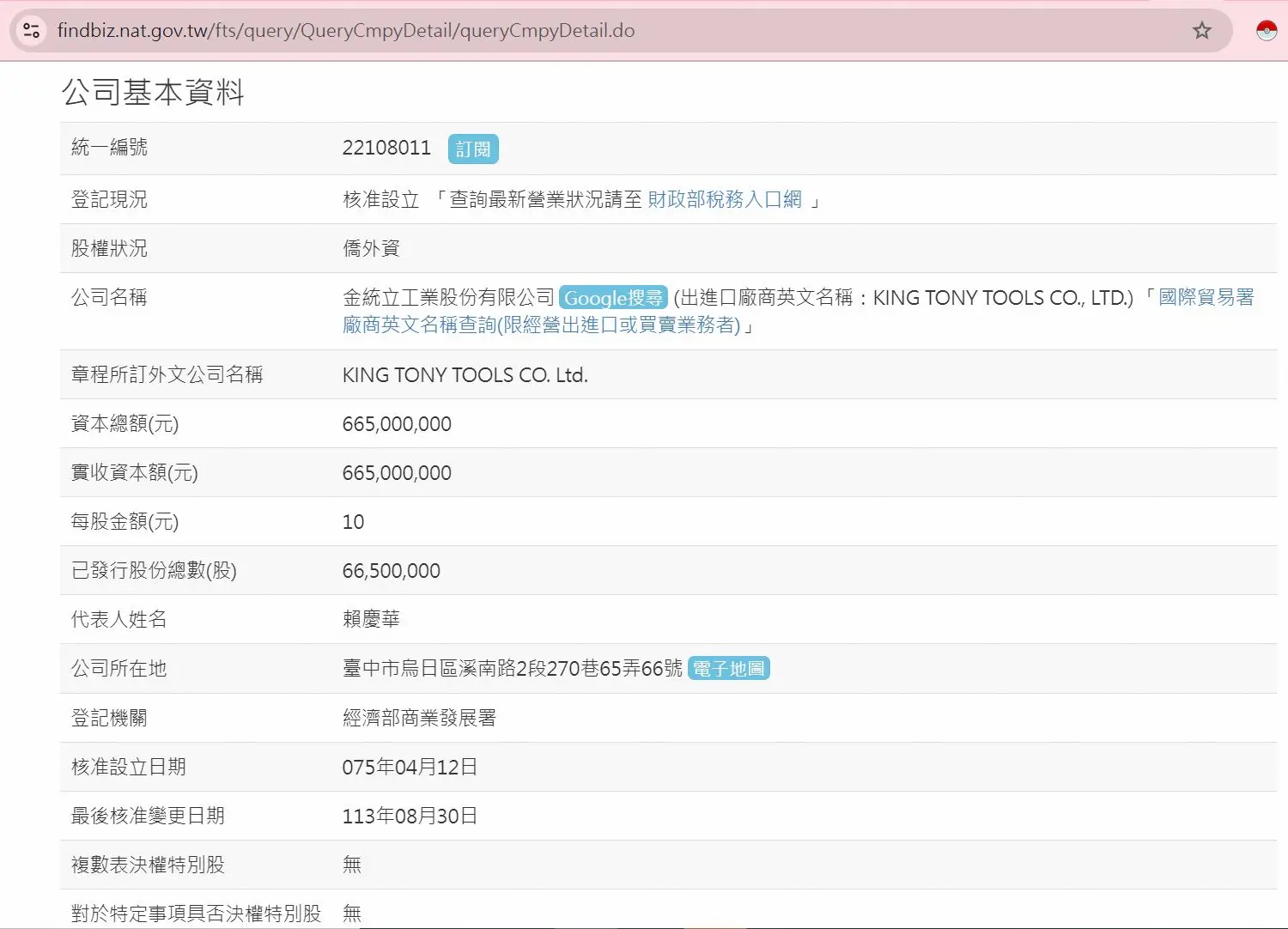Bookmark this page with the star icon
This screenshot has height=929, width=1288.
pyautogui.click(x=1201, y=31)
